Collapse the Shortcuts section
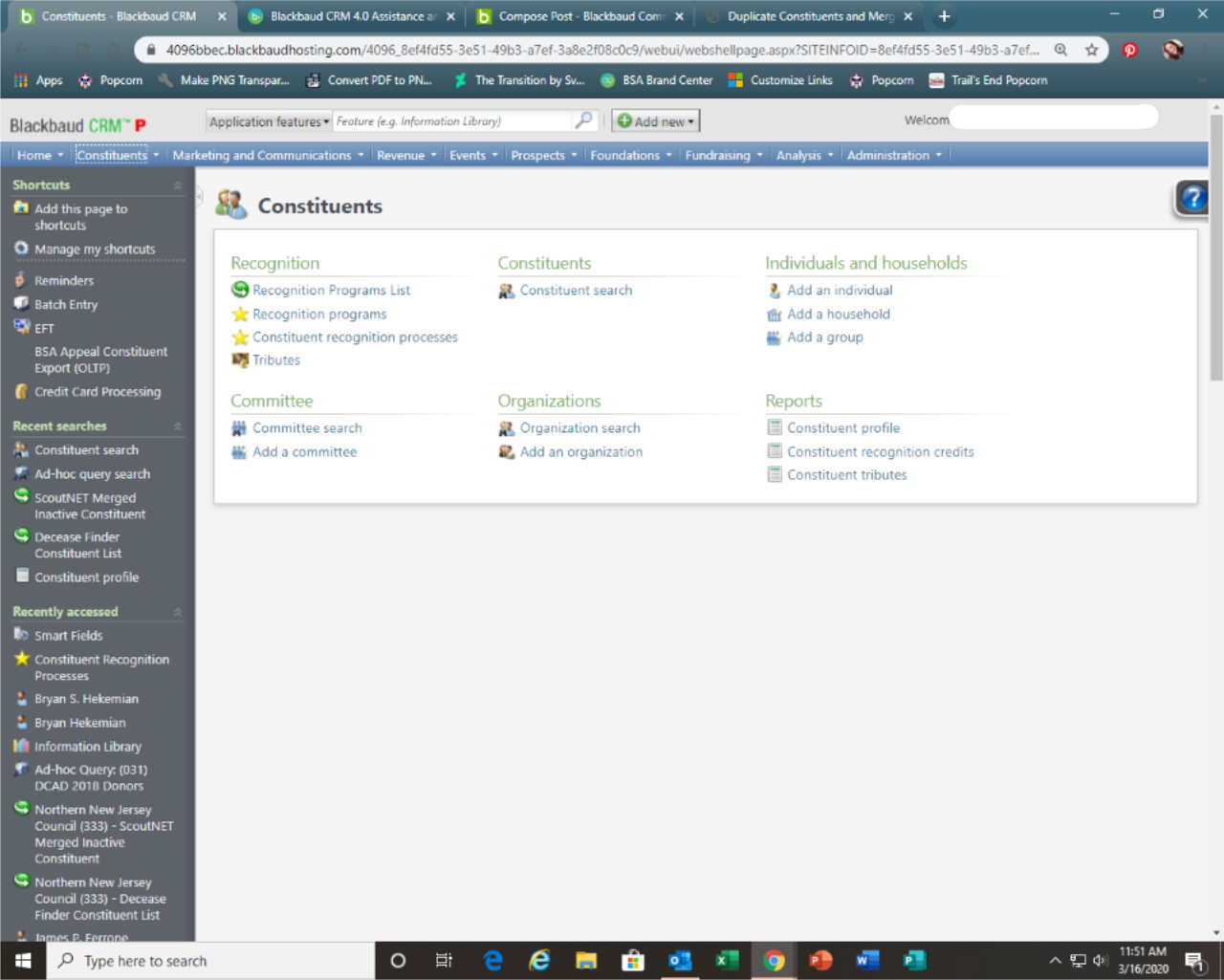1224x980 pixels. (x=178, y=185)
